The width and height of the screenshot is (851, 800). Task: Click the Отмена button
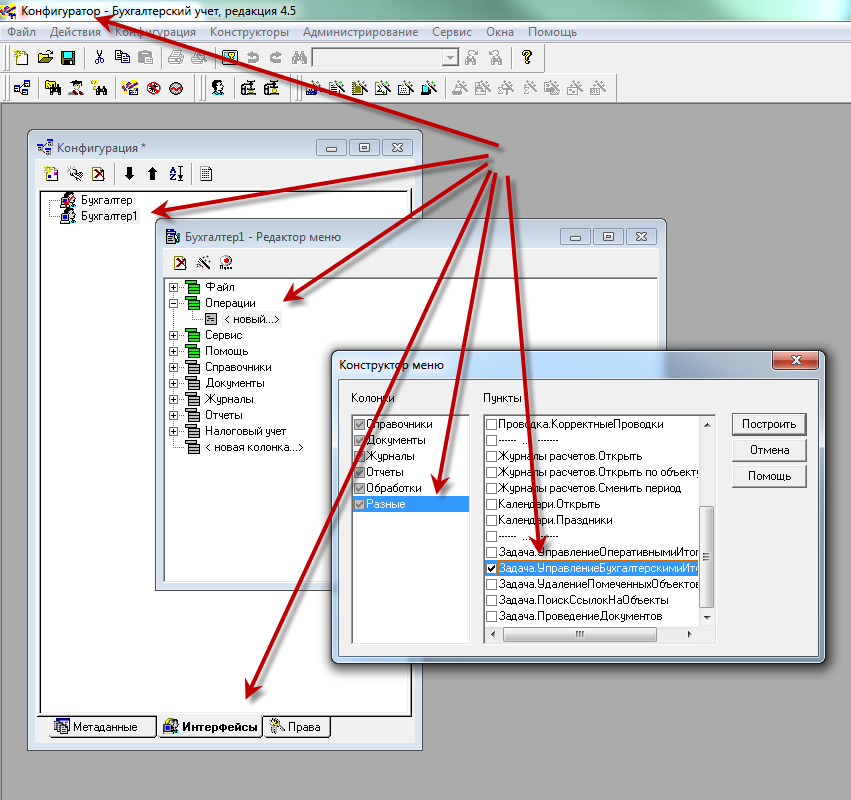click(x=769, y=450)
